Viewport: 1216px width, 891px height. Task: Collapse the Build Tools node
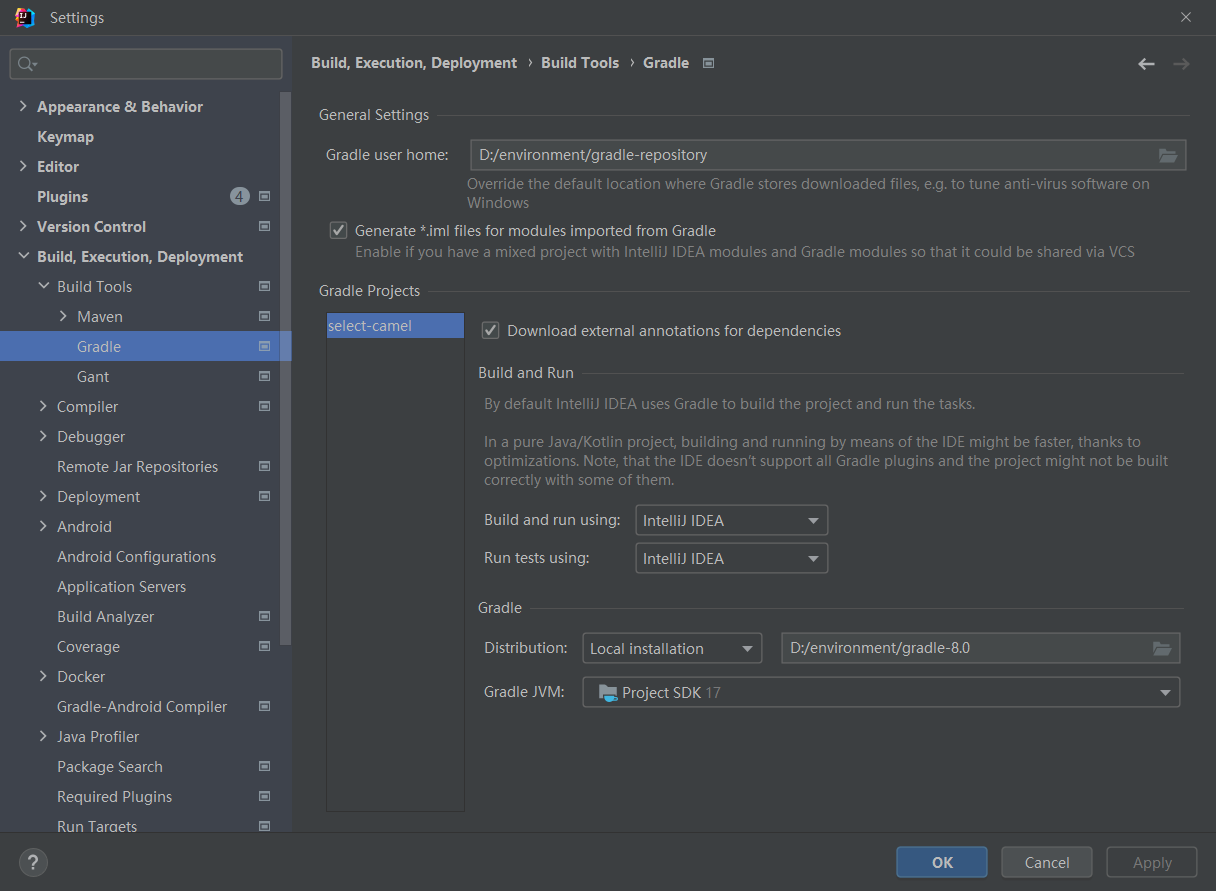(x=43, y=286)
